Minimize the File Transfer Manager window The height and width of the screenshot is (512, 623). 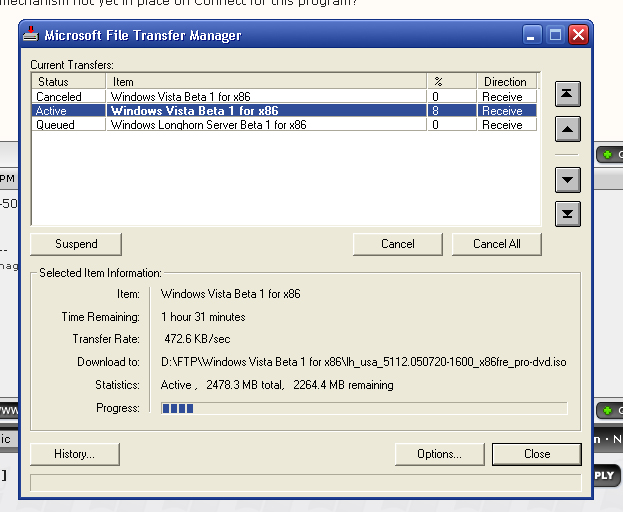click(x=534, y=35)
